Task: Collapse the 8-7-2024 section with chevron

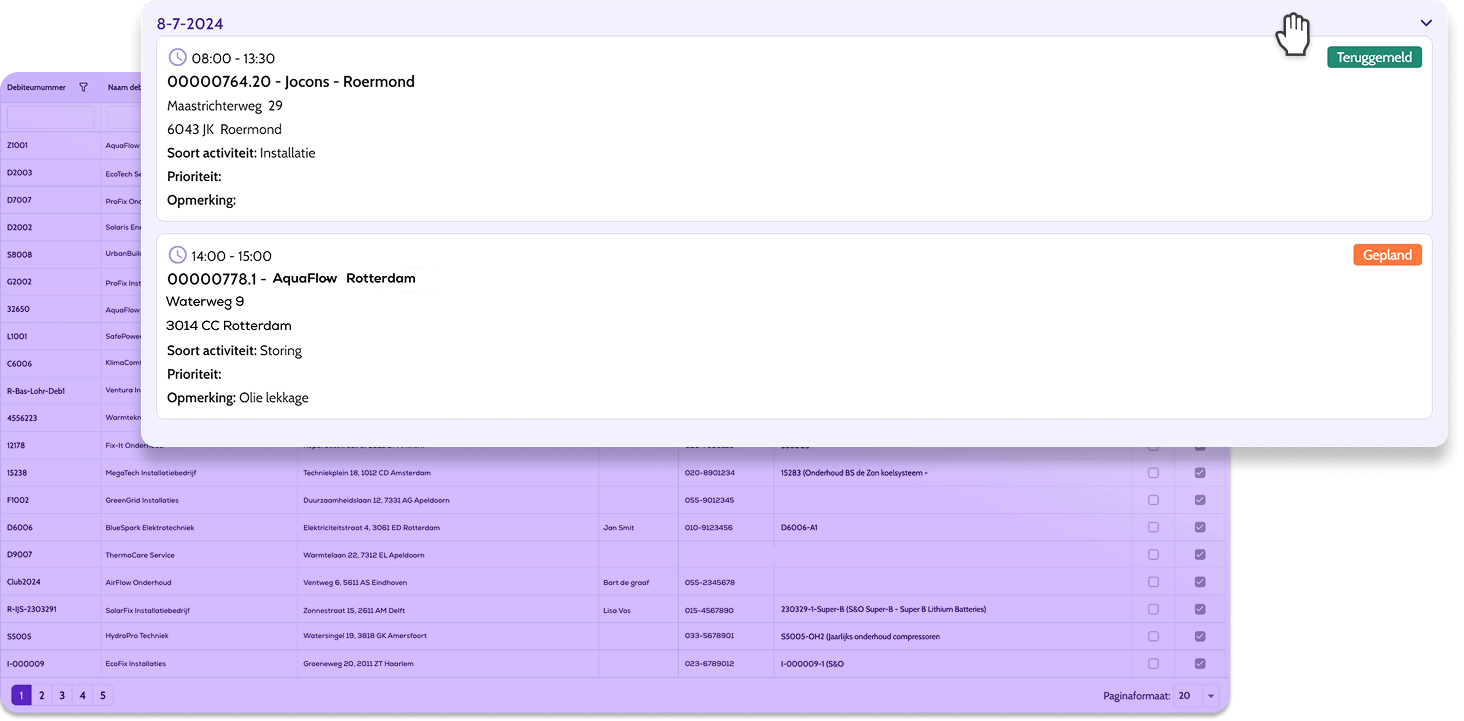Action: 1426,23
